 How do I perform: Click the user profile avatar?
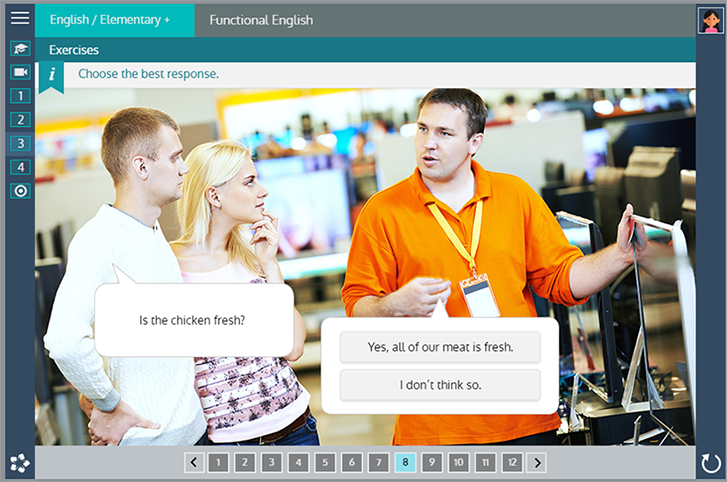click(710, 19)
